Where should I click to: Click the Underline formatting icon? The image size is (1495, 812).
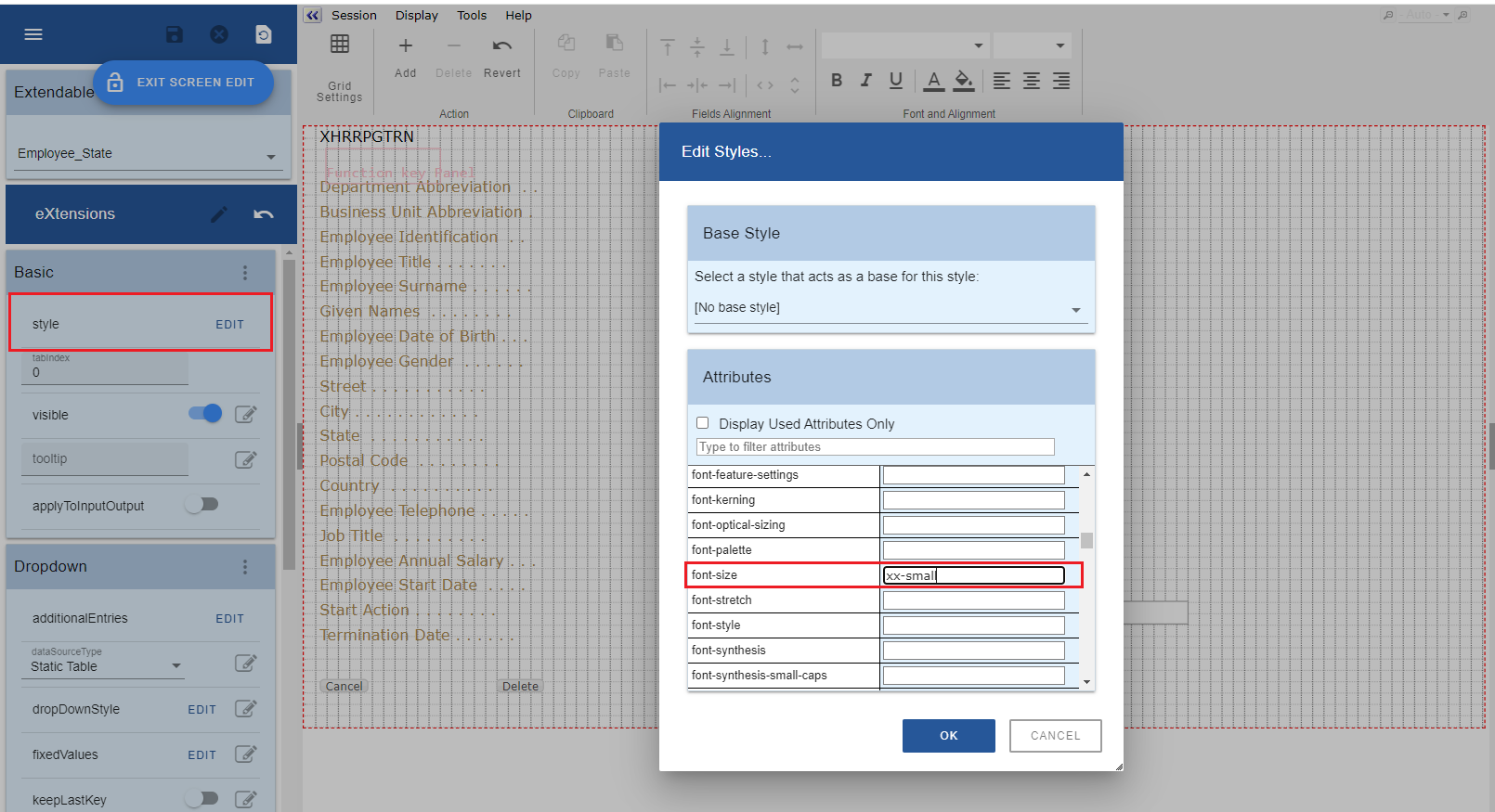(895, 81)
